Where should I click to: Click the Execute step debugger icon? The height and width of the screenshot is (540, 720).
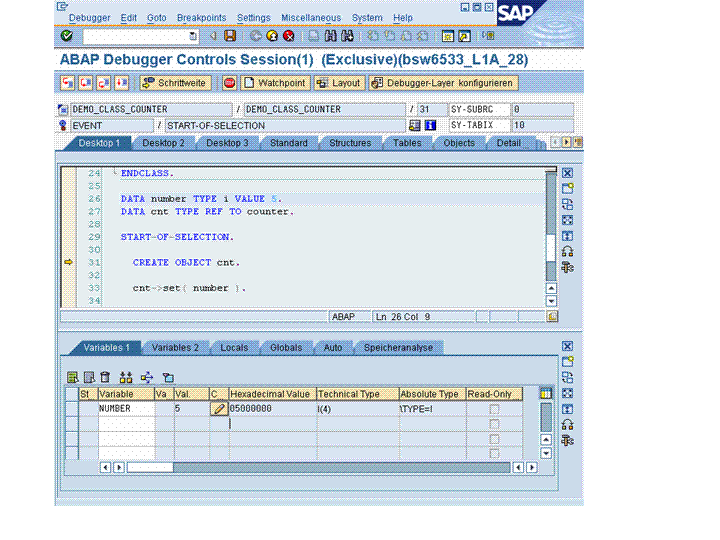85,83
